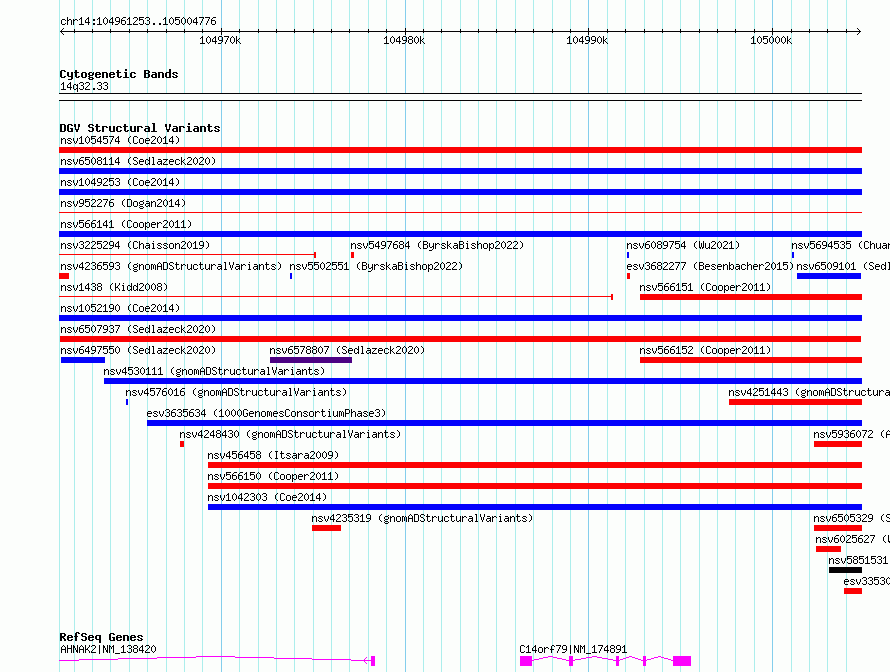Select the nsv6089754 (Wu2021) label

click(683, 245)
